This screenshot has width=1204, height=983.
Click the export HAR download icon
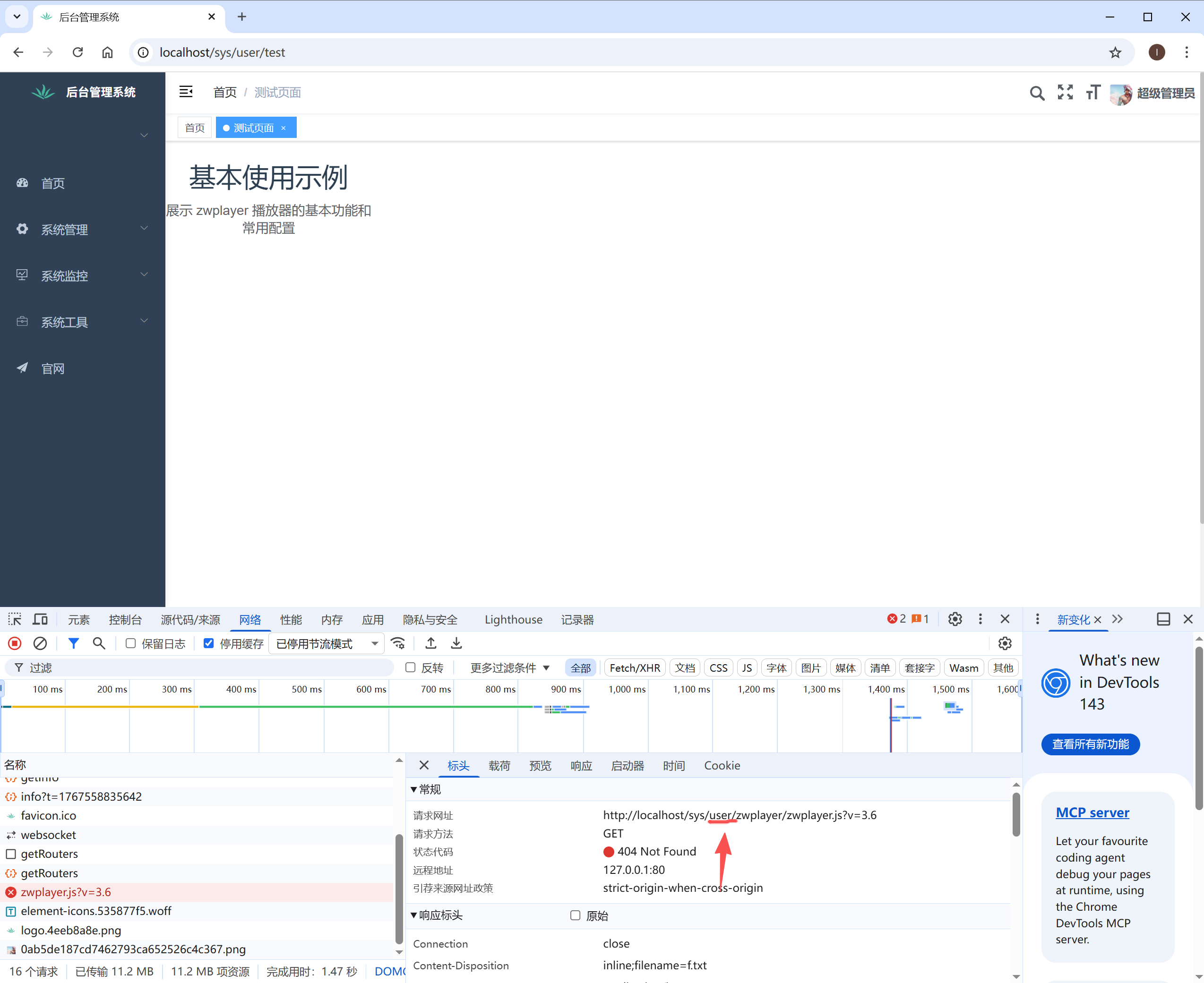(456, 643)
